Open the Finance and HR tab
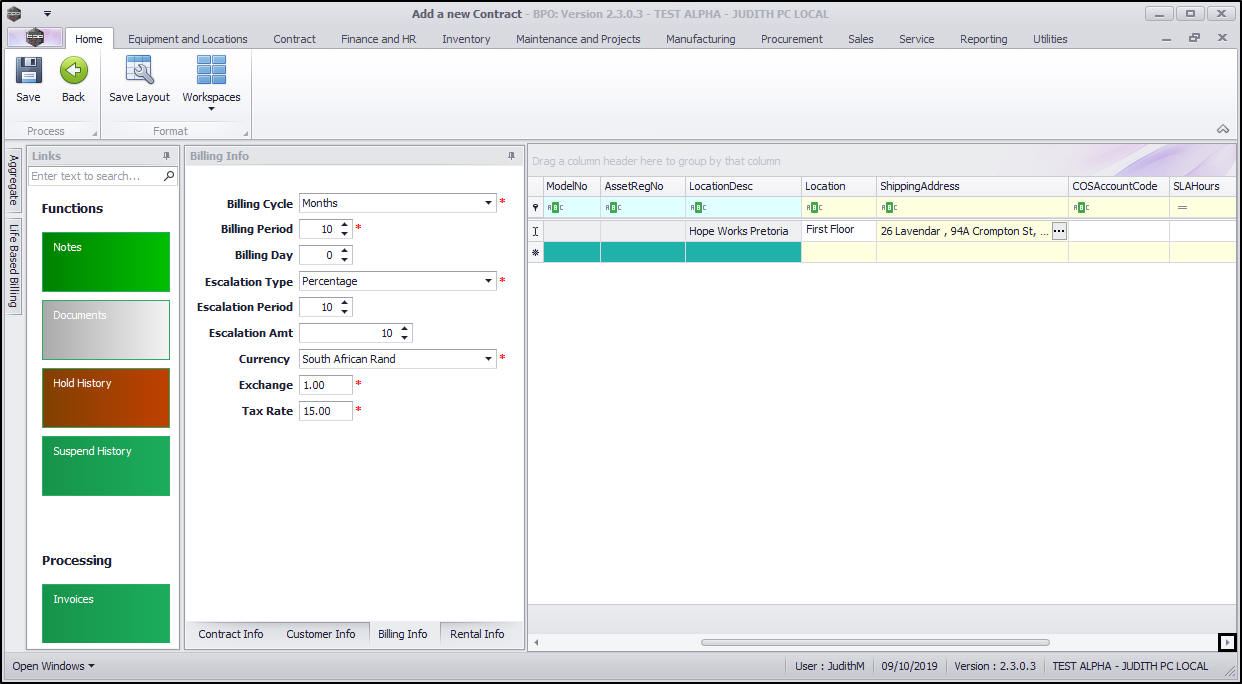 [x=378, y=39]
